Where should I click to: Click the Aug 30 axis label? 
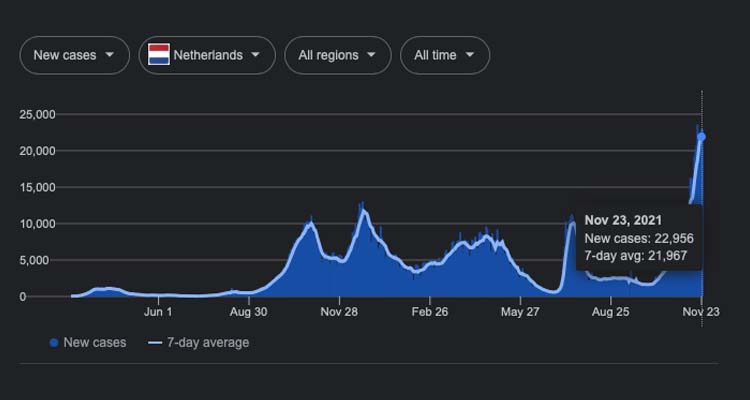[x=248, y=312]
